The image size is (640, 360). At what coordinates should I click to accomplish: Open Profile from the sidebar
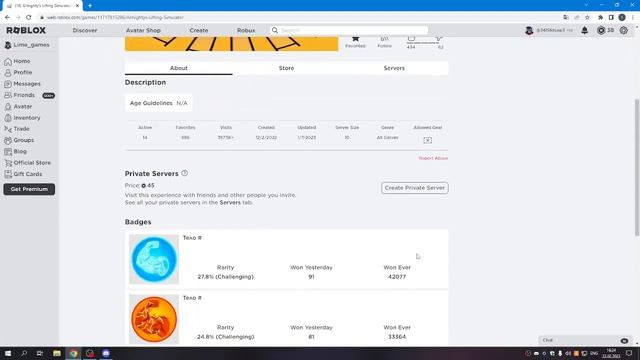pos(22,72)
